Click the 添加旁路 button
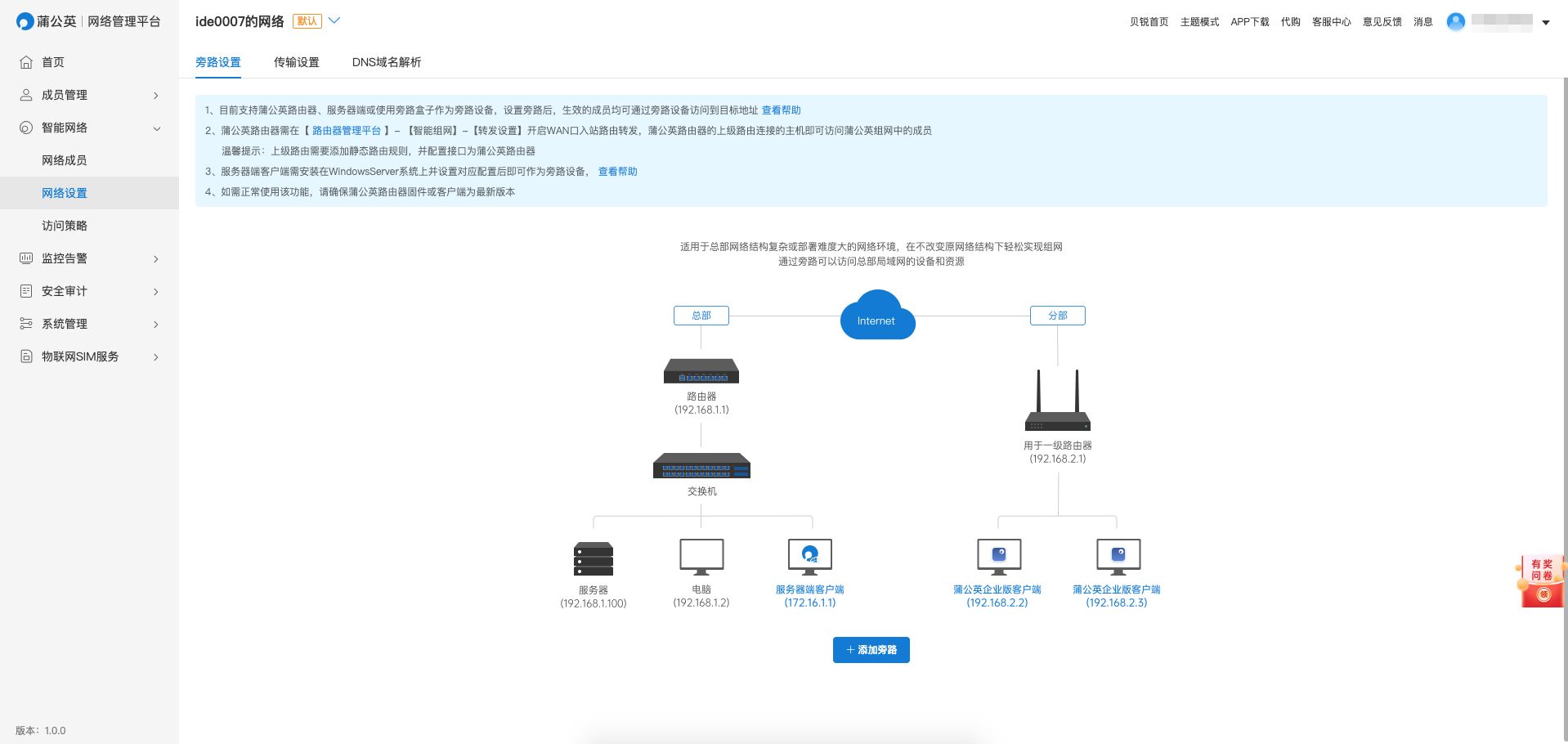 click(x=871, y=650)
